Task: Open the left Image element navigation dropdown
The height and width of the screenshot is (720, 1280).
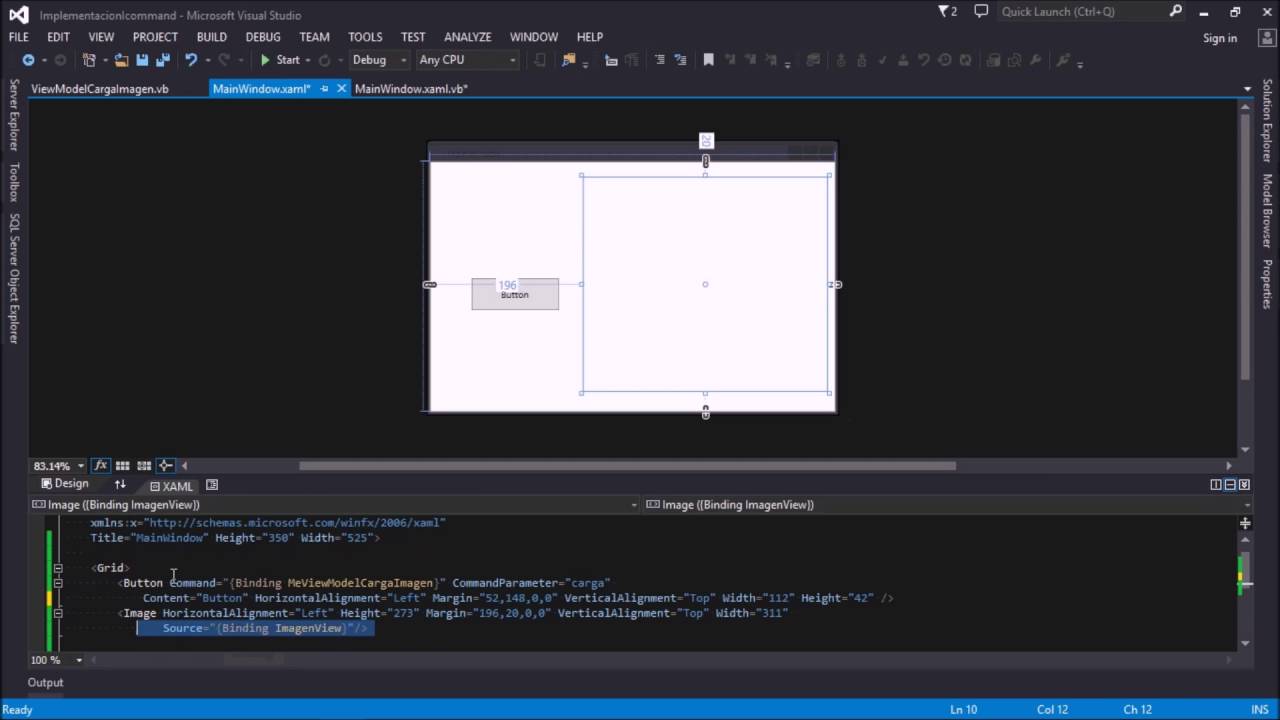Action: coord(634,505)
